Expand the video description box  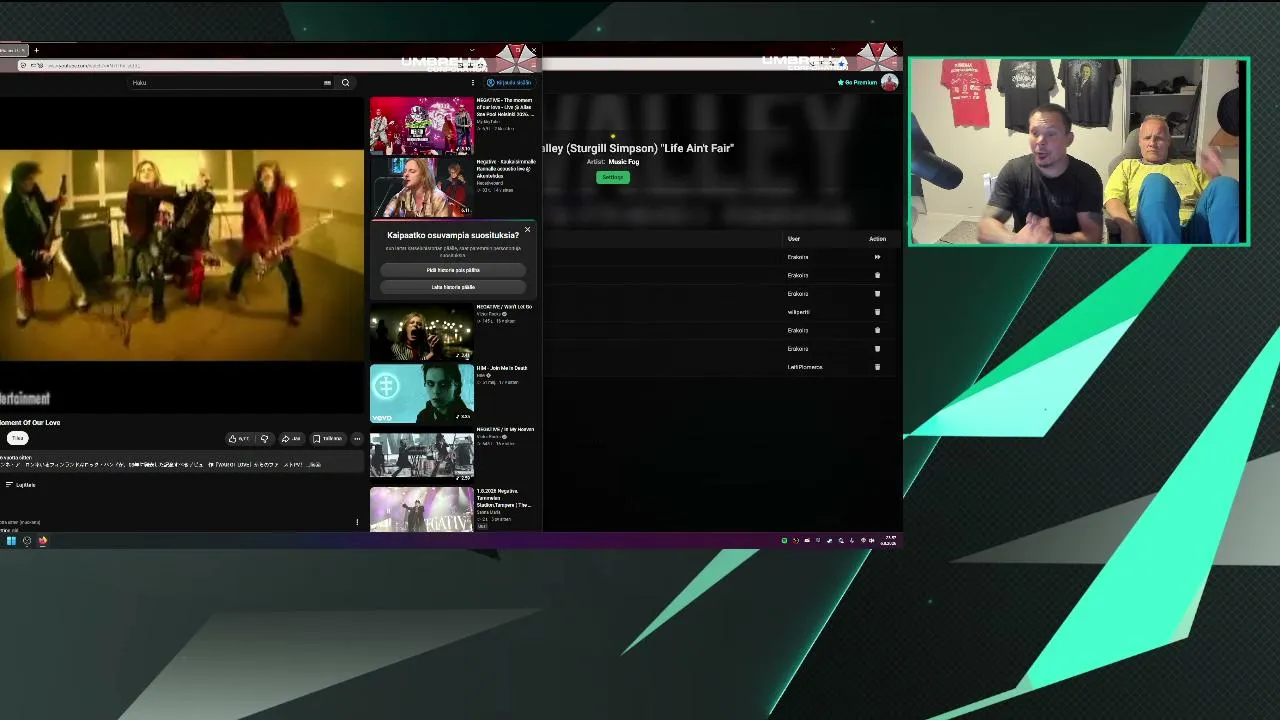(180, 462)
